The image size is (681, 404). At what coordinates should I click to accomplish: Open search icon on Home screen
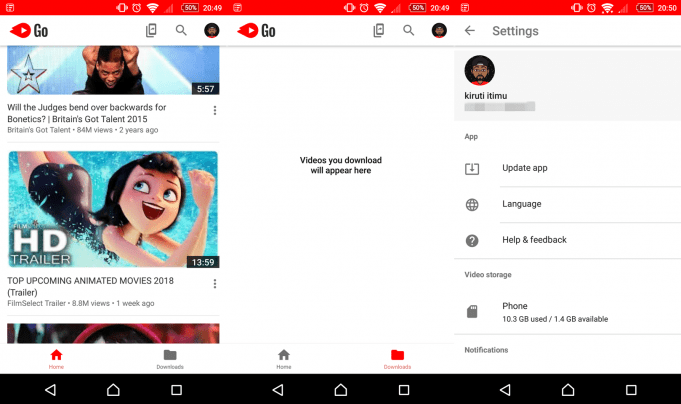(181, 30)
